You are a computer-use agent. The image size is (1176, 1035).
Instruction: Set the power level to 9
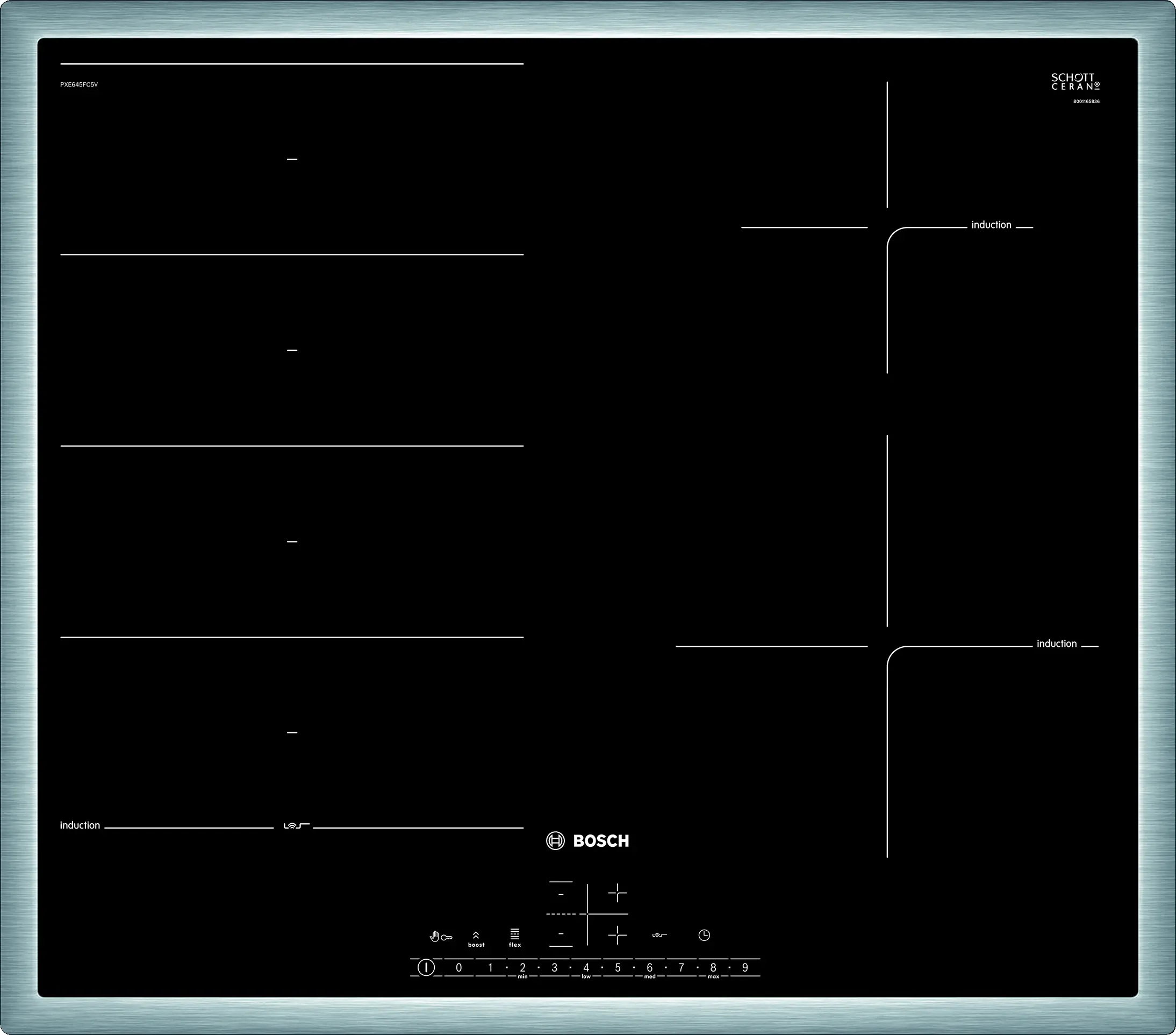(x=744, y=968)
